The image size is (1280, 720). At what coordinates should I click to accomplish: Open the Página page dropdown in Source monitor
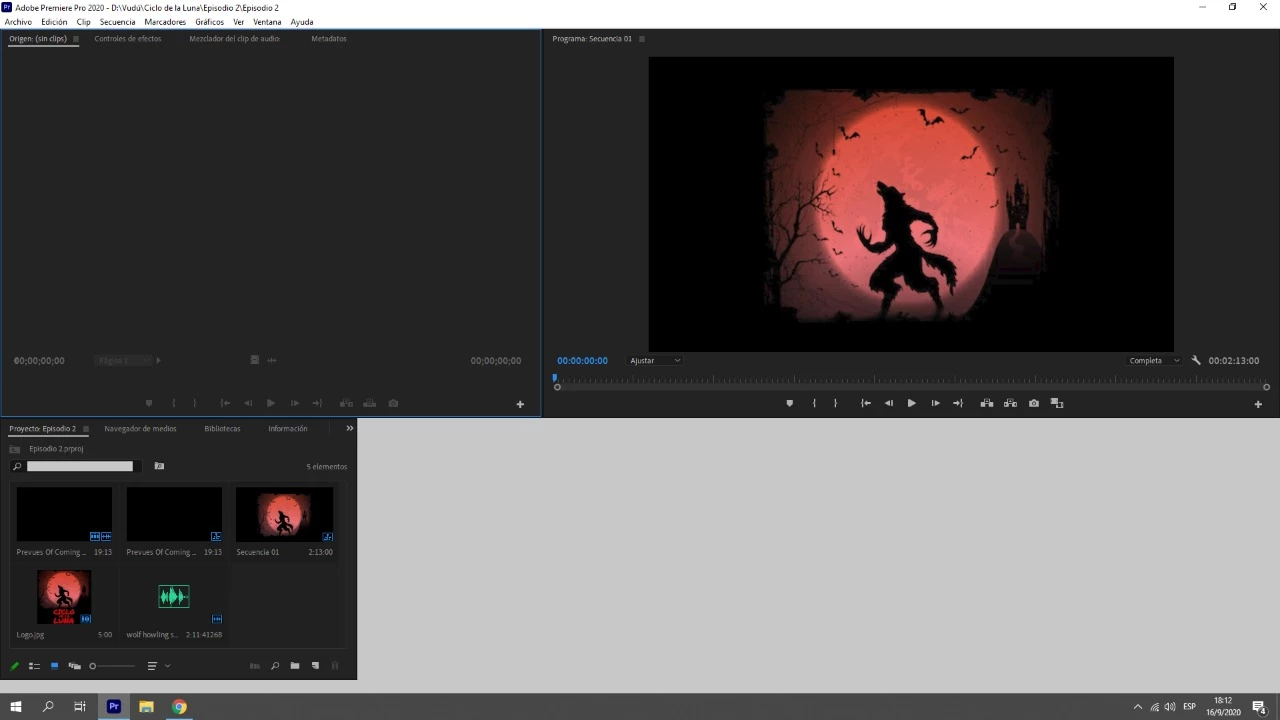coord(124,360)
